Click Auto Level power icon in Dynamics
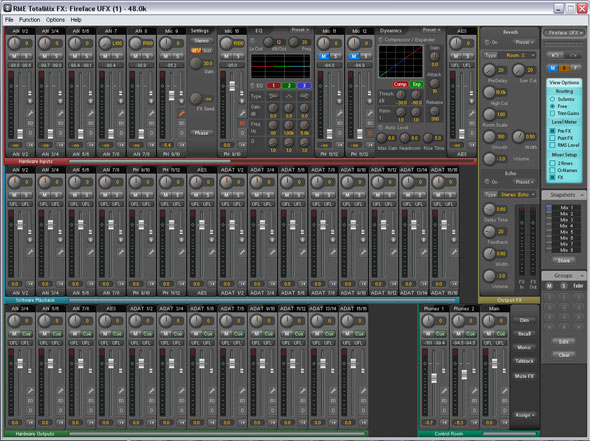 381,128
